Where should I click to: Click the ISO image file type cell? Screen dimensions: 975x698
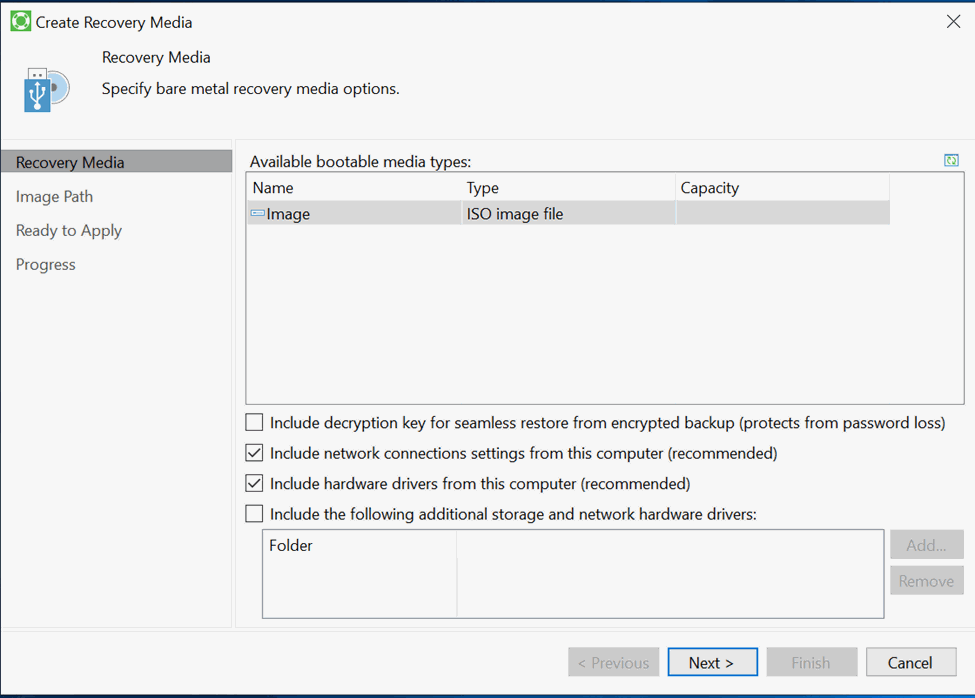click(x=568, y=213)
